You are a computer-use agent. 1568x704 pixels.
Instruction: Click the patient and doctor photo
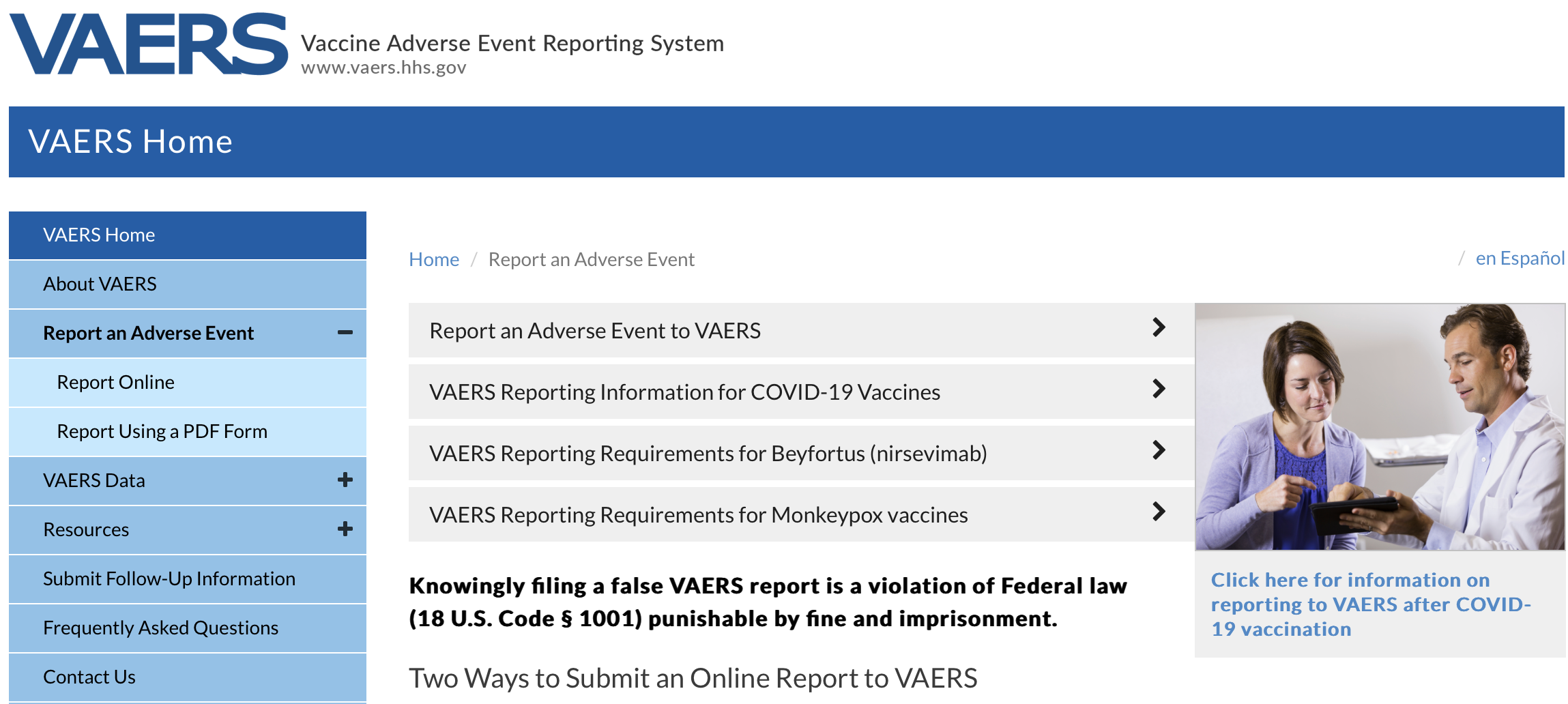[1380, 426]
